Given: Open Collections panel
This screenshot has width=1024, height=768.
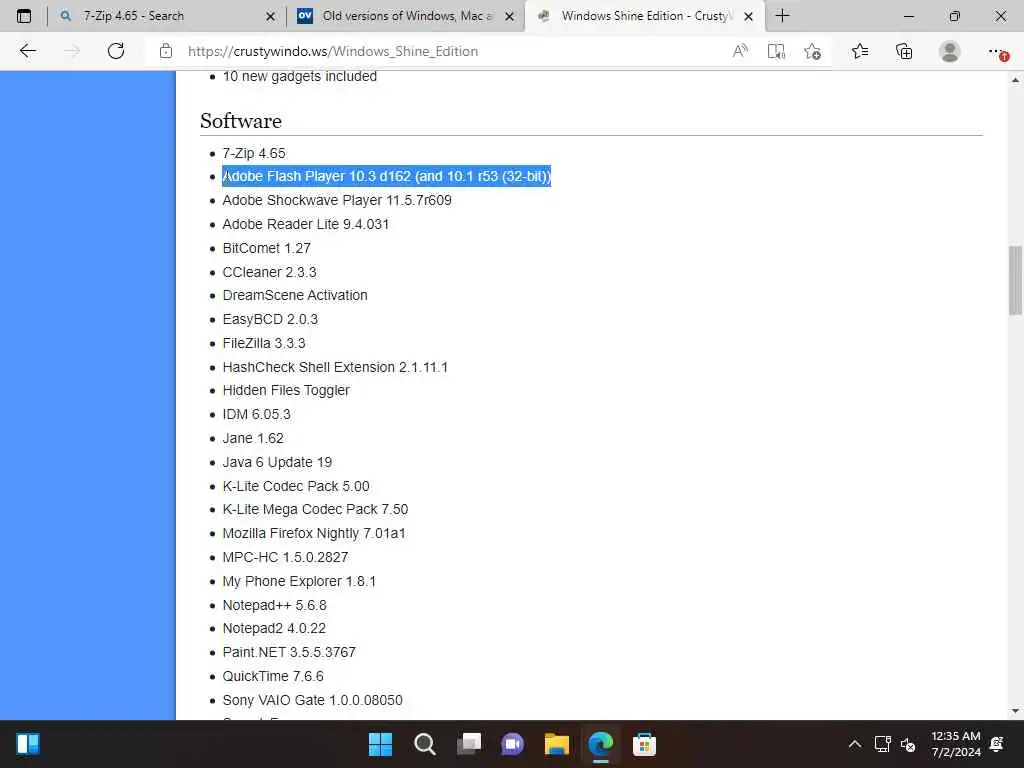Looking at the screenshot, I should pos(904,51).
